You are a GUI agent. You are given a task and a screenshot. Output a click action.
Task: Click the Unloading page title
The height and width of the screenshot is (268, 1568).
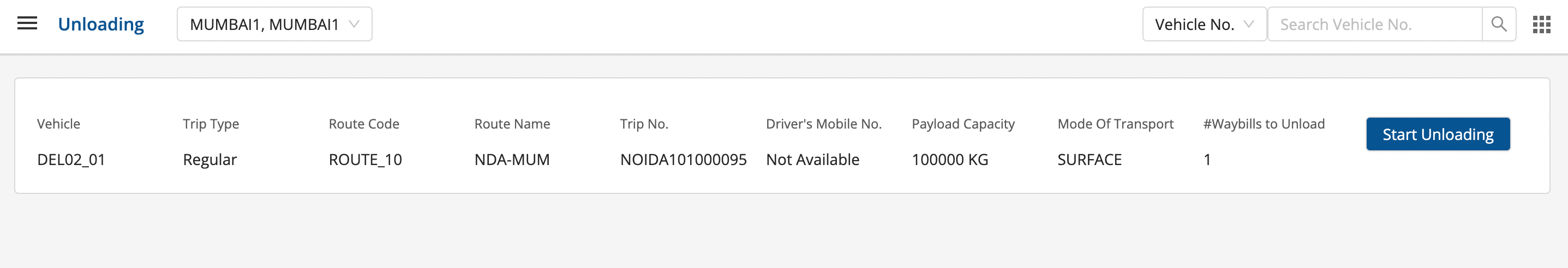point(101,25)
